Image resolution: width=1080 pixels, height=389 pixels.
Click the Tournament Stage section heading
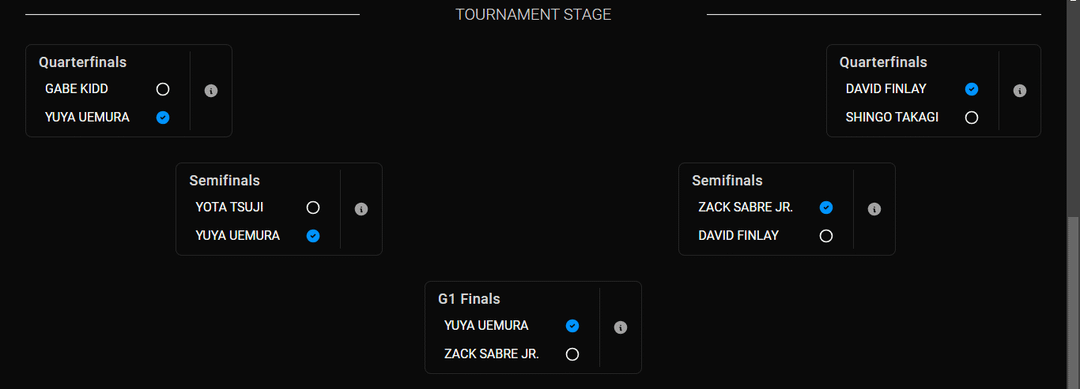tap(533, 14)
